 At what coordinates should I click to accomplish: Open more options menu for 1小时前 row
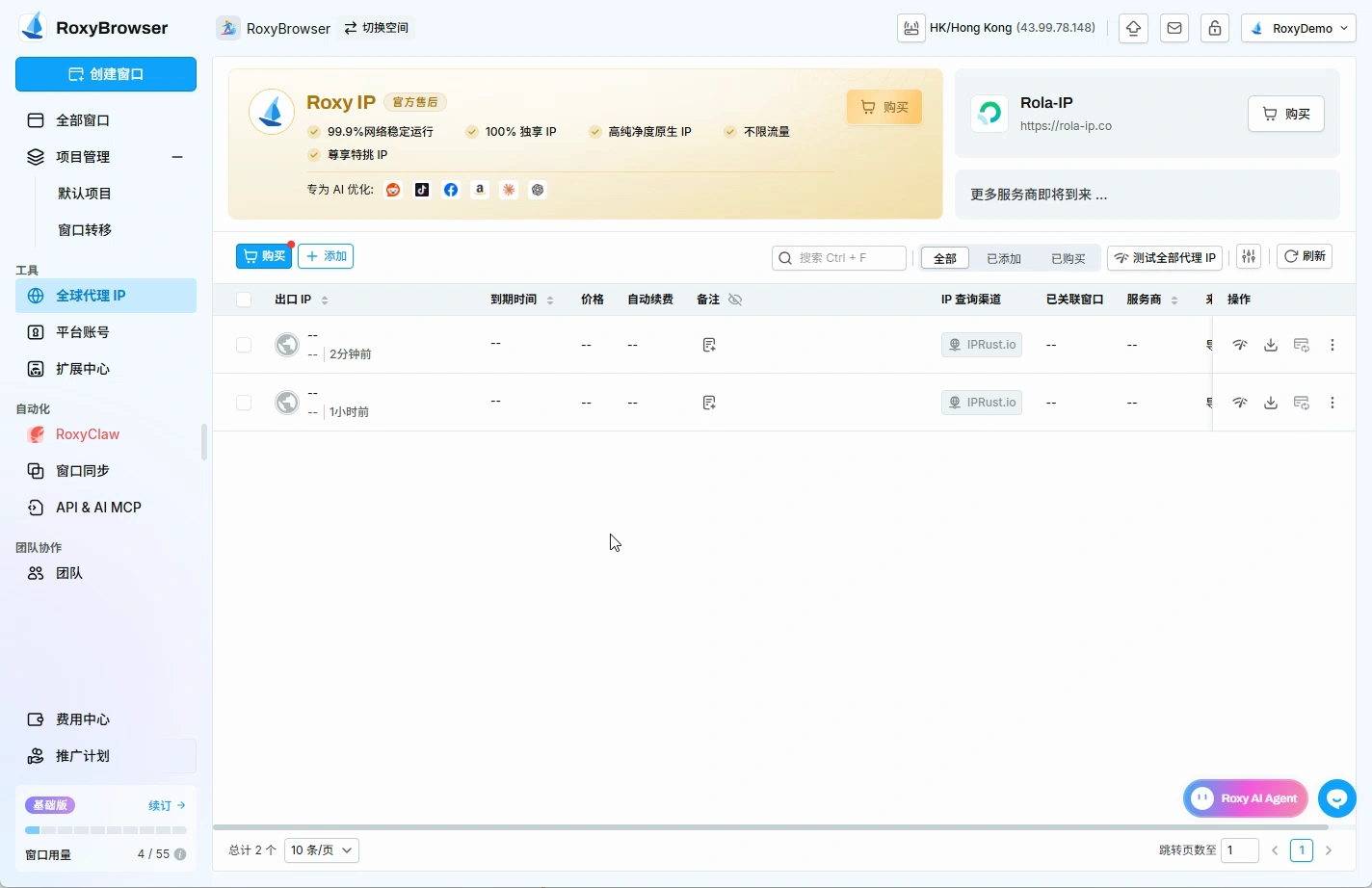(x=1332, y=403)
